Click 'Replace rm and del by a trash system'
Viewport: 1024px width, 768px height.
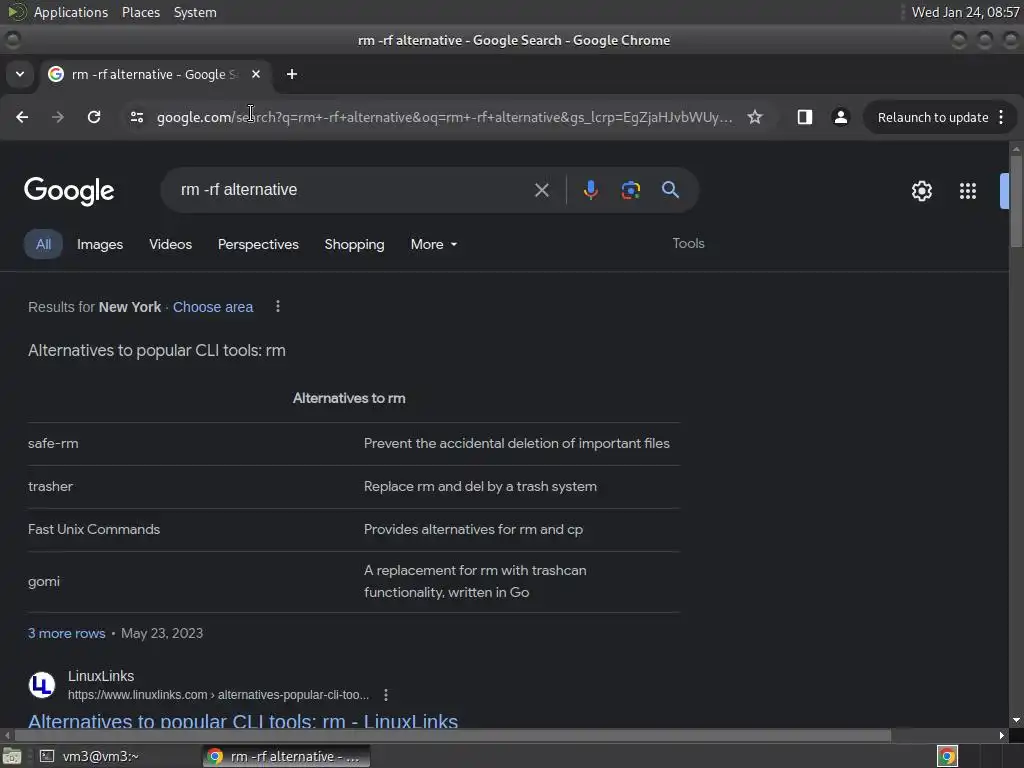pos(480,487)
